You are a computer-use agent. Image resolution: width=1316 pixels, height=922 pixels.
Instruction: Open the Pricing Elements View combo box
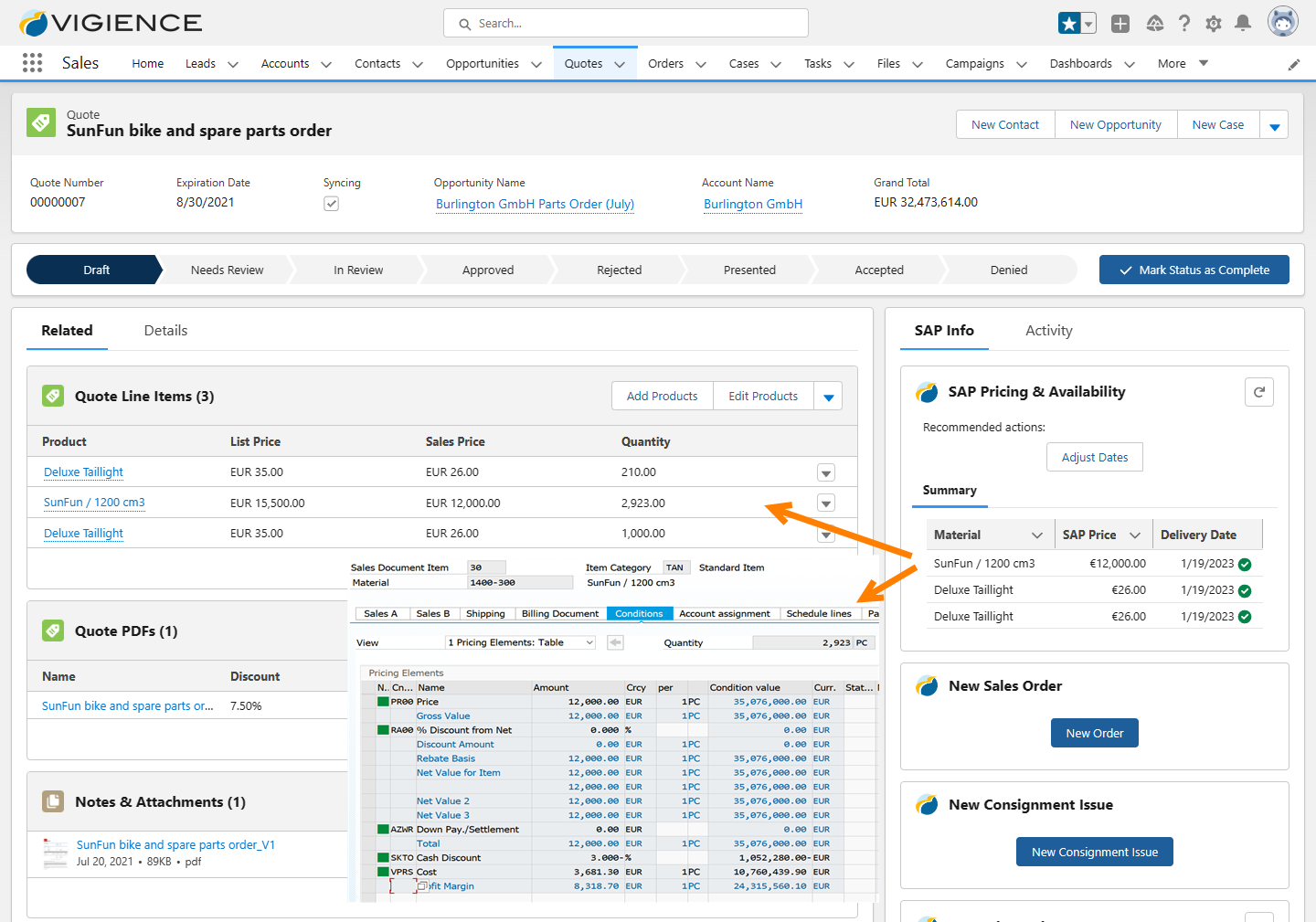point(520,642)
